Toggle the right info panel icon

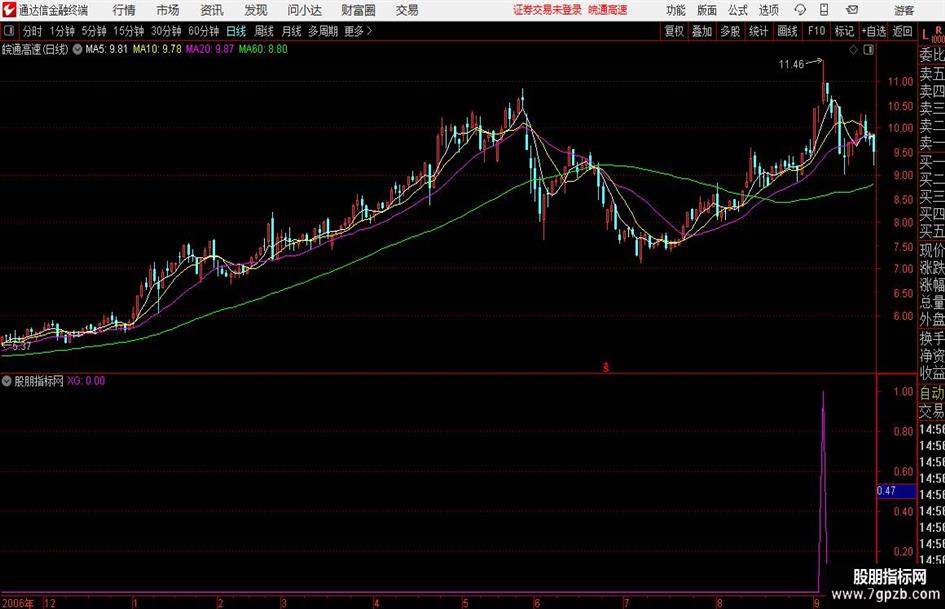868,50
